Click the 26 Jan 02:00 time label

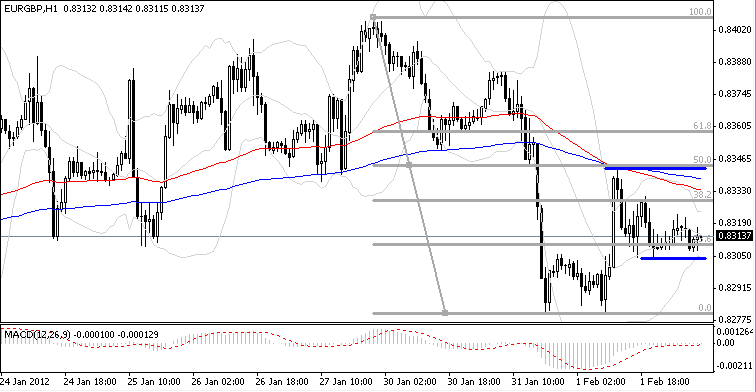(x=218, y=381)
